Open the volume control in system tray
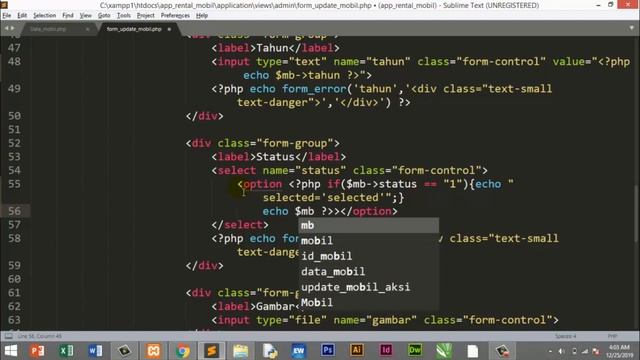 (x=562, y=351)
